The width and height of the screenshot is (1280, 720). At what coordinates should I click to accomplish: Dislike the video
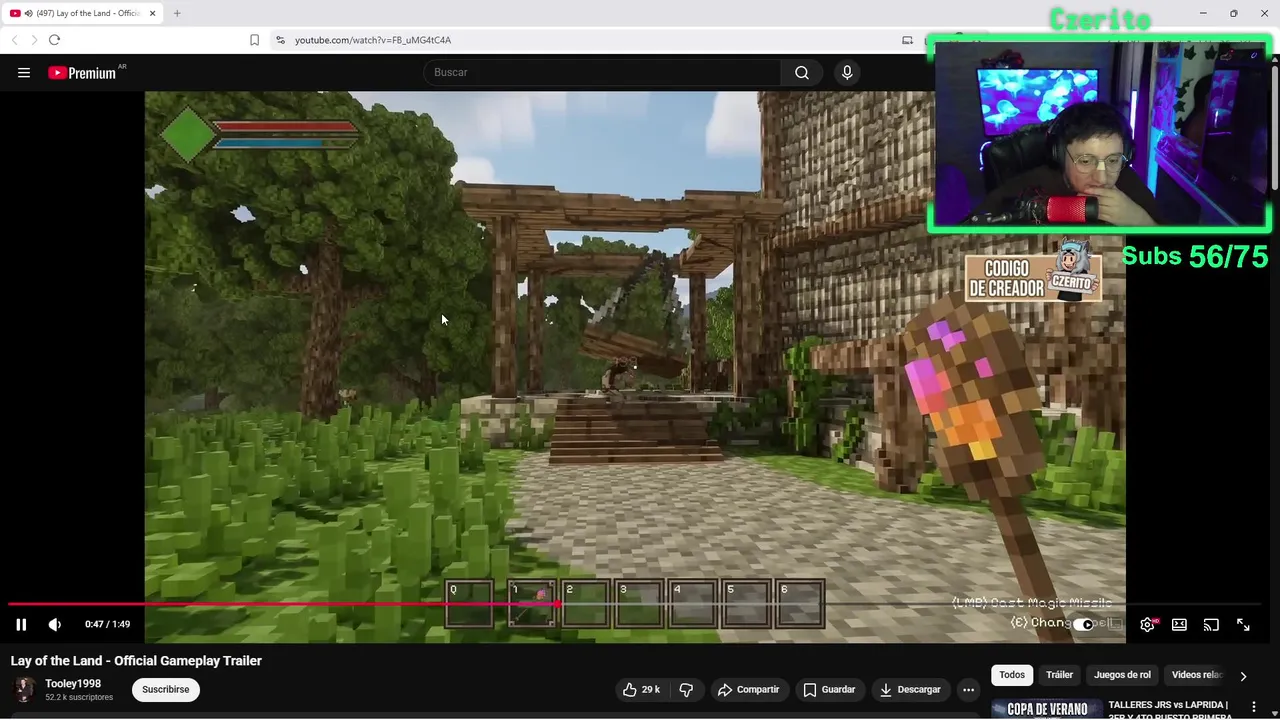686,689
